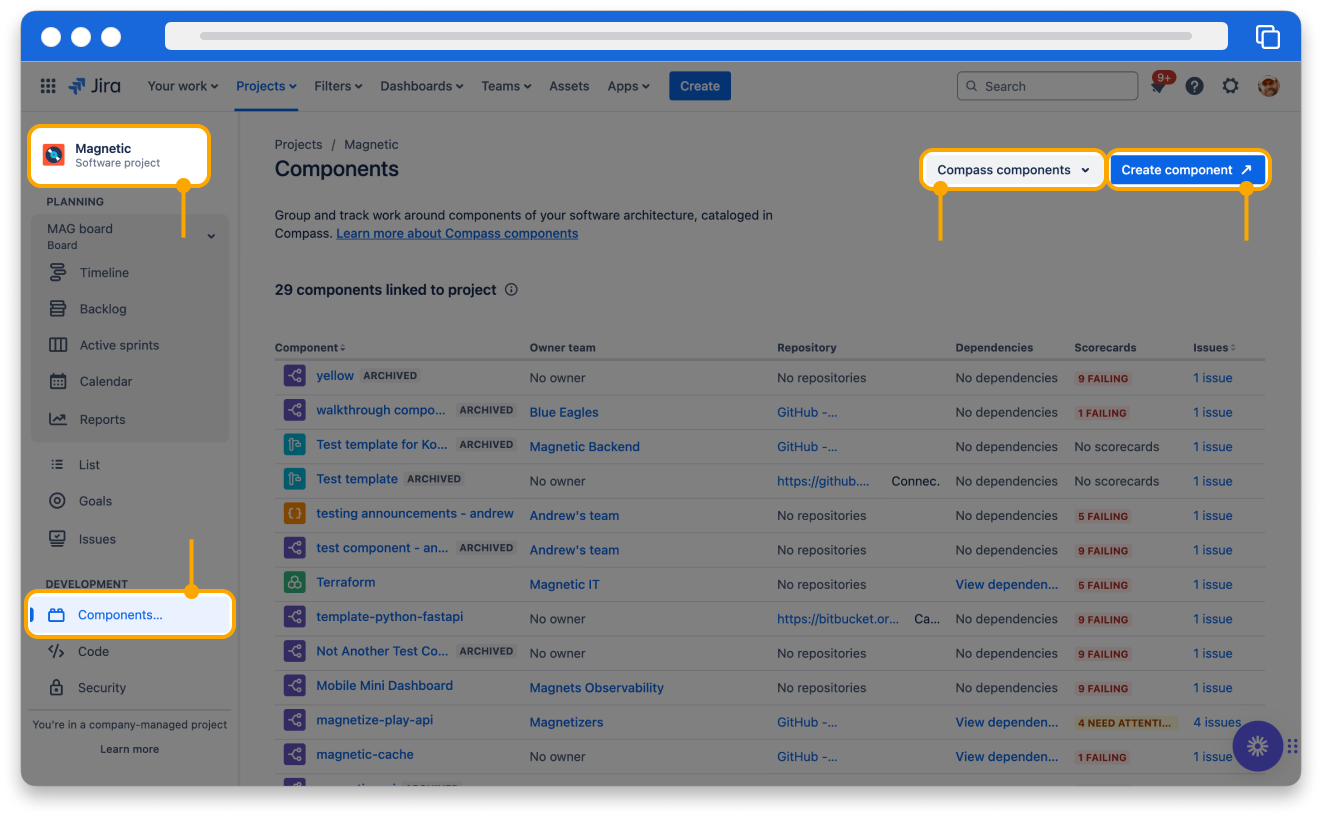1322x817 pixels.
Task: Open the user profile avatar
Action: pyautogui.click(x=1268, y=86)
